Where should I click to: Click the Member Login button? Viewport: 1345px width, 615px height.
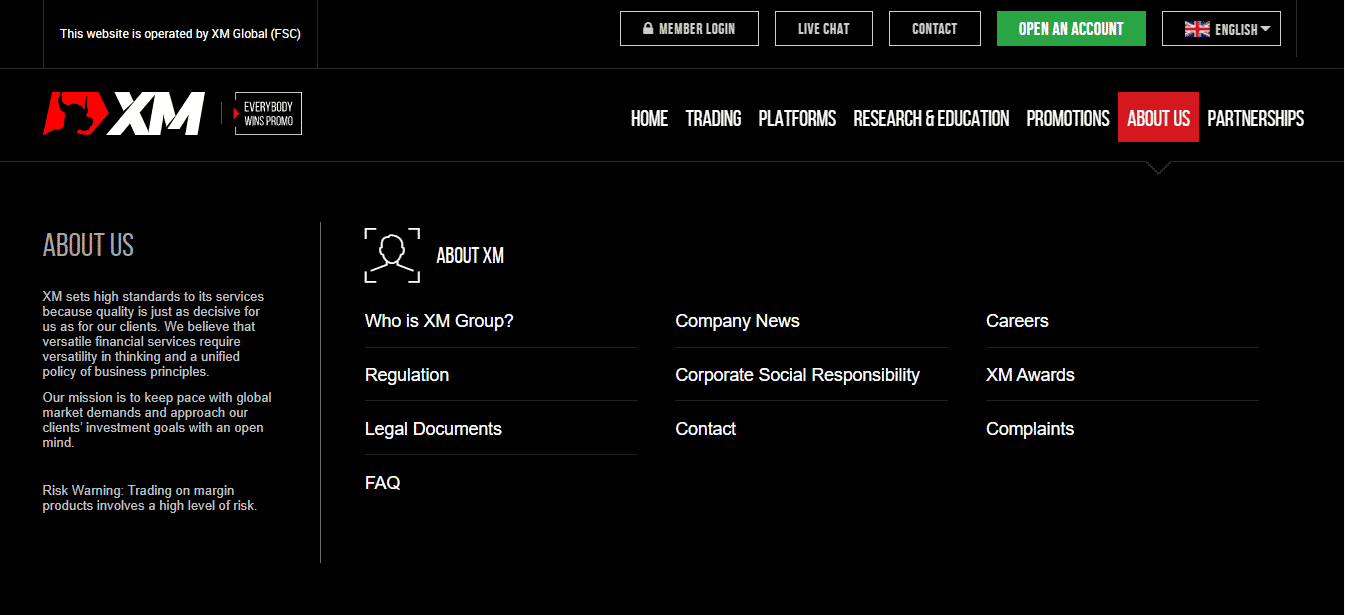coord(689,29)
